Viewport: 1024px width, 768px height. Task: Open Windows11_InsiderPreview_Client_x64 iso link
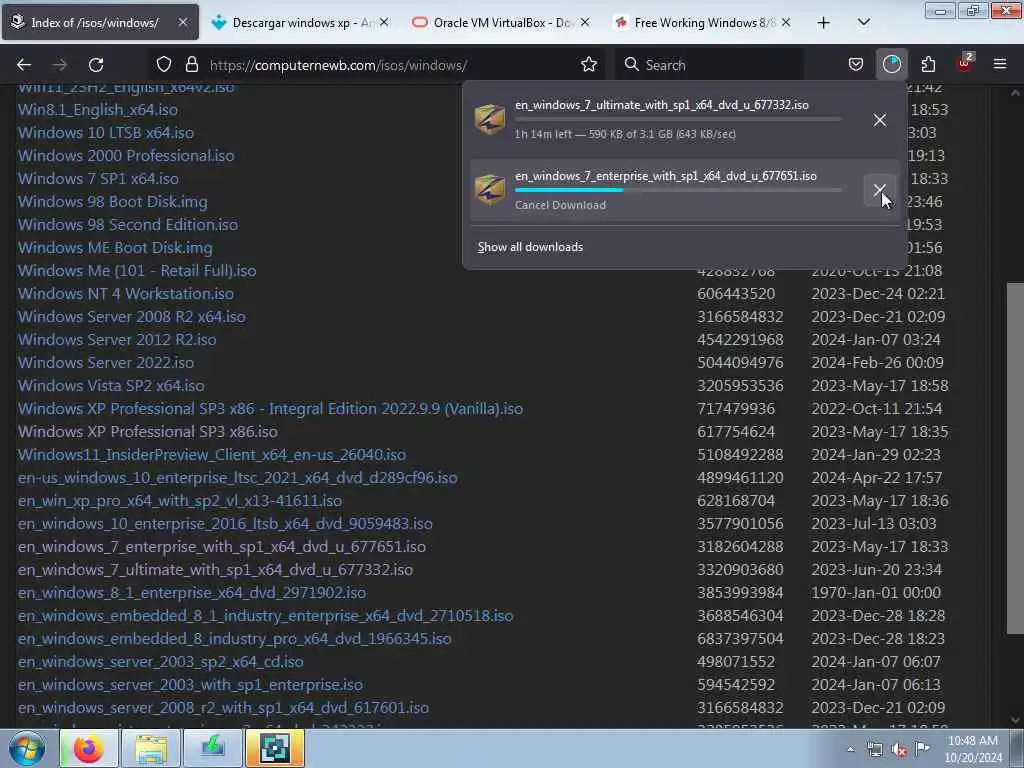point(212,454)
